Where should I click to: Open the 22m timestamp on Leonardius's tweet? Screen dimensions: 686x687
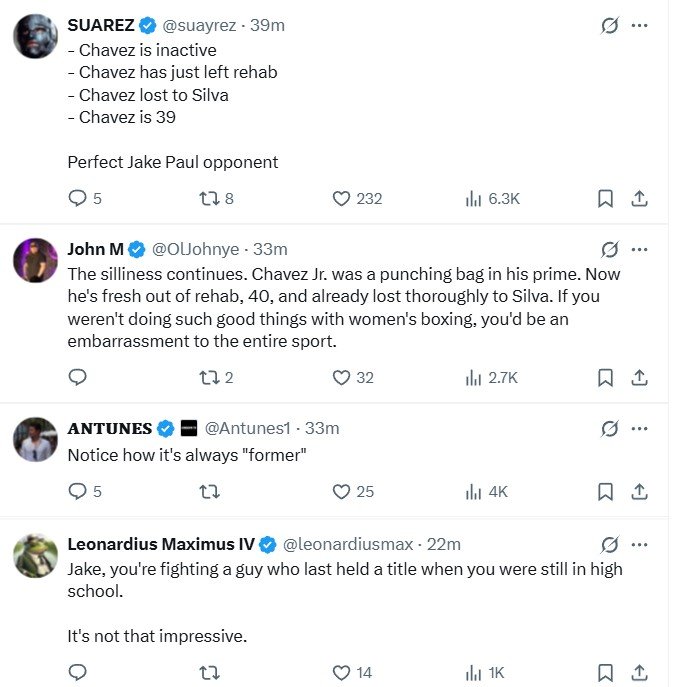coord(443,544)
